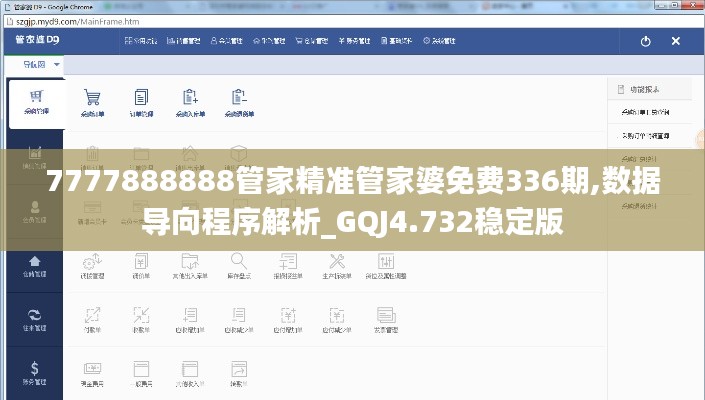705x400 pixels.
Task: Open the first report link in right panel
Action: [645, 112]
